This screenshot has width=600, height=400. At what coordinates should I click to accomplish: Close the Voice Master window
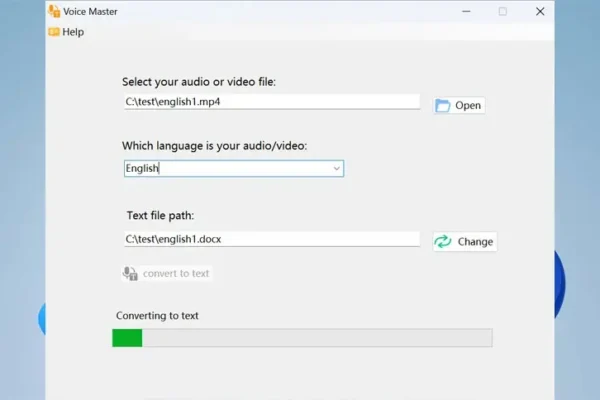(x=540, y=11)
